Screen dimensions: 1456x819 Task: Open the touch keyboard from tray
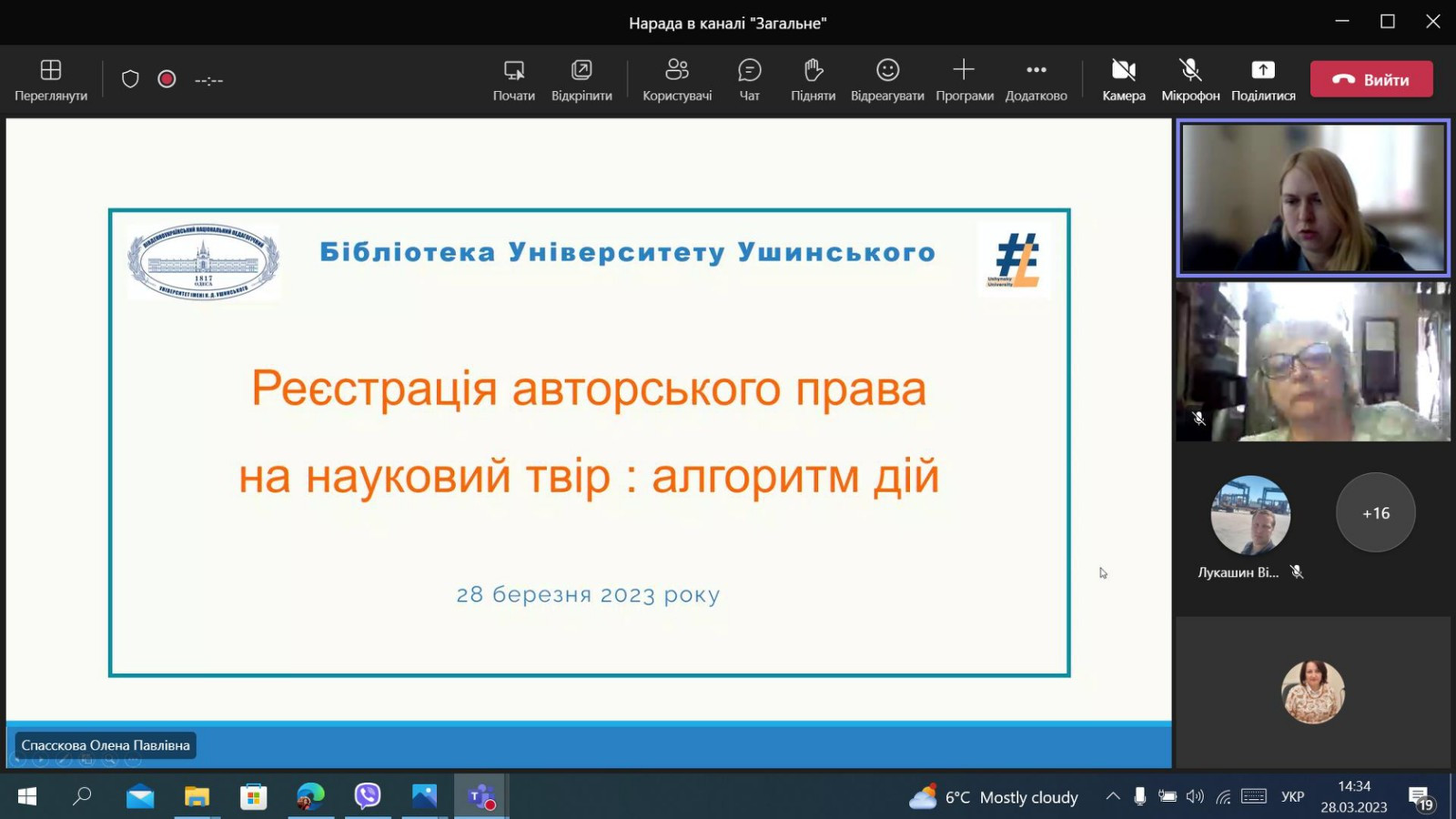point(1254,797)
